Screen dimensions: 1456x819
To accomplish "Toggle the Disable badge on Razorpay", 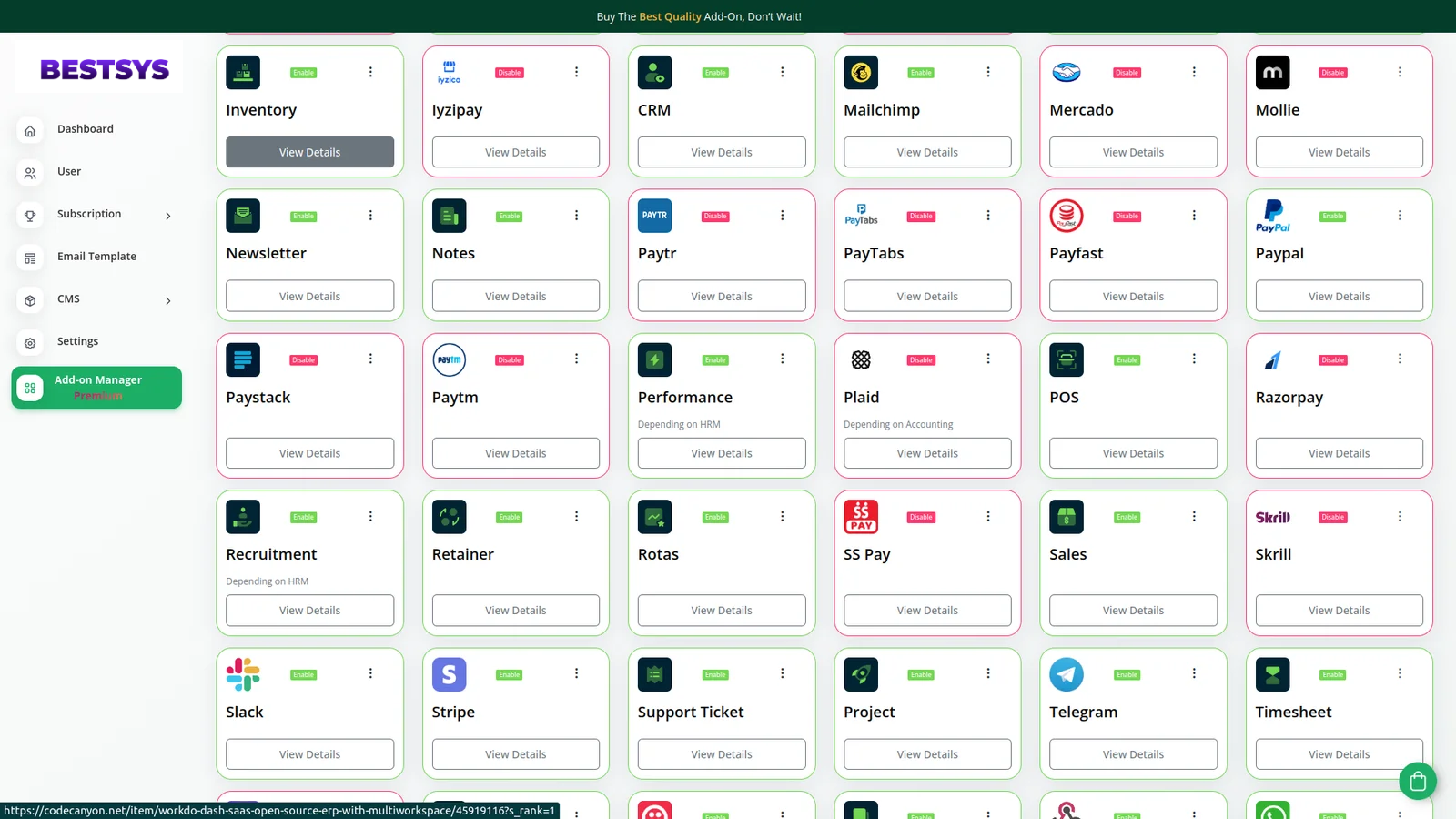I will click(x=1332, y=360).
